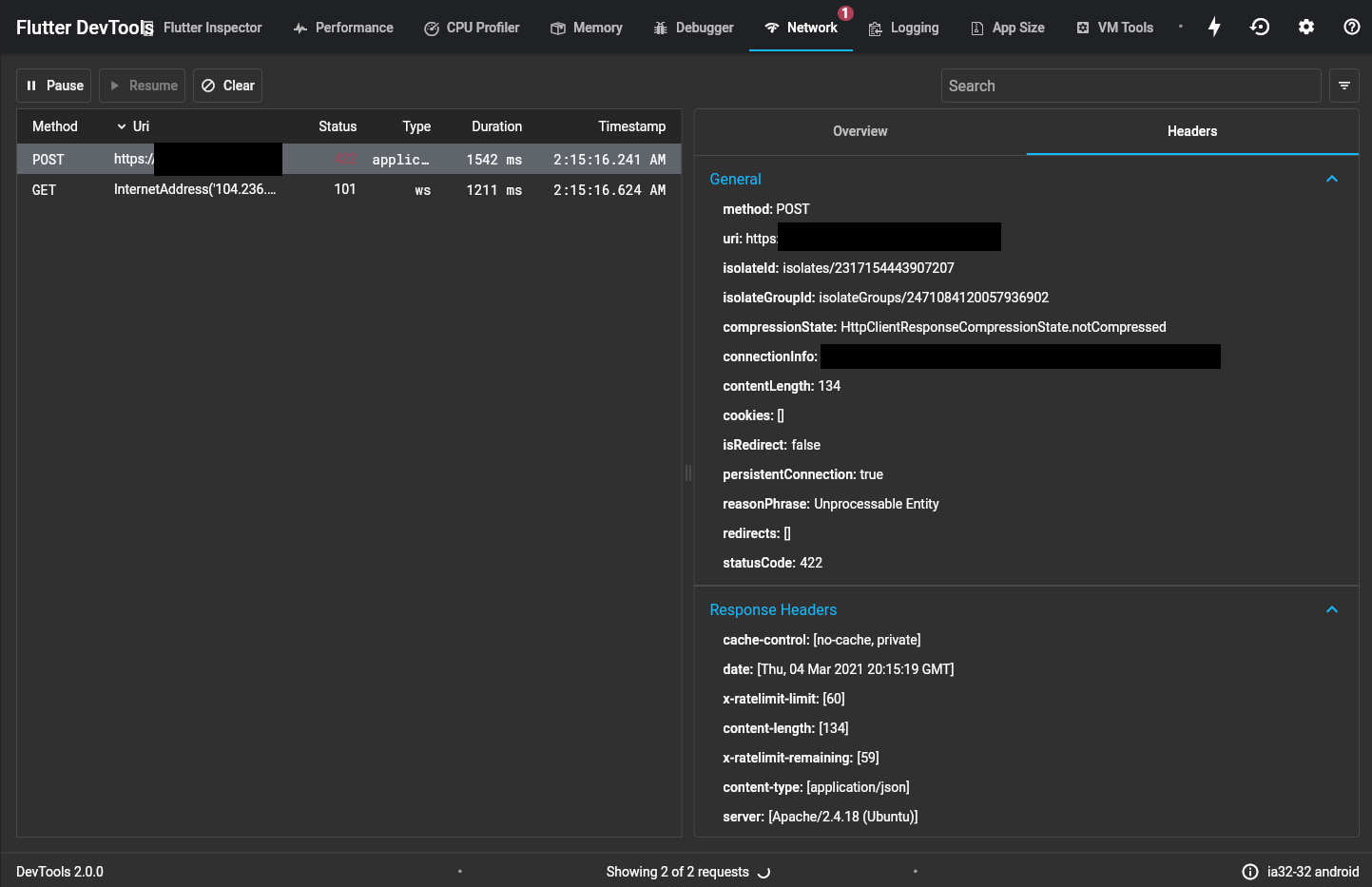Resume network traffic recording
Viewport: 1372px width, 887px height.
click(142, 85)
